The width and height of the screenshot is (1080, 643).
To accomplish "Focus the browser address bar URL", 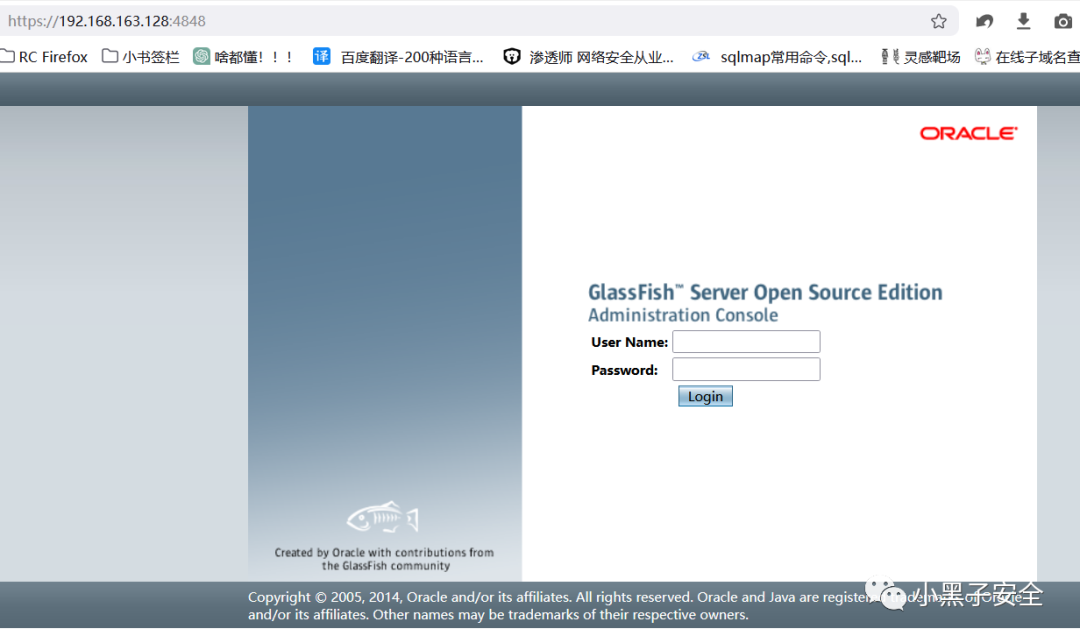I will pyautogui.click(x=107, y=21).
